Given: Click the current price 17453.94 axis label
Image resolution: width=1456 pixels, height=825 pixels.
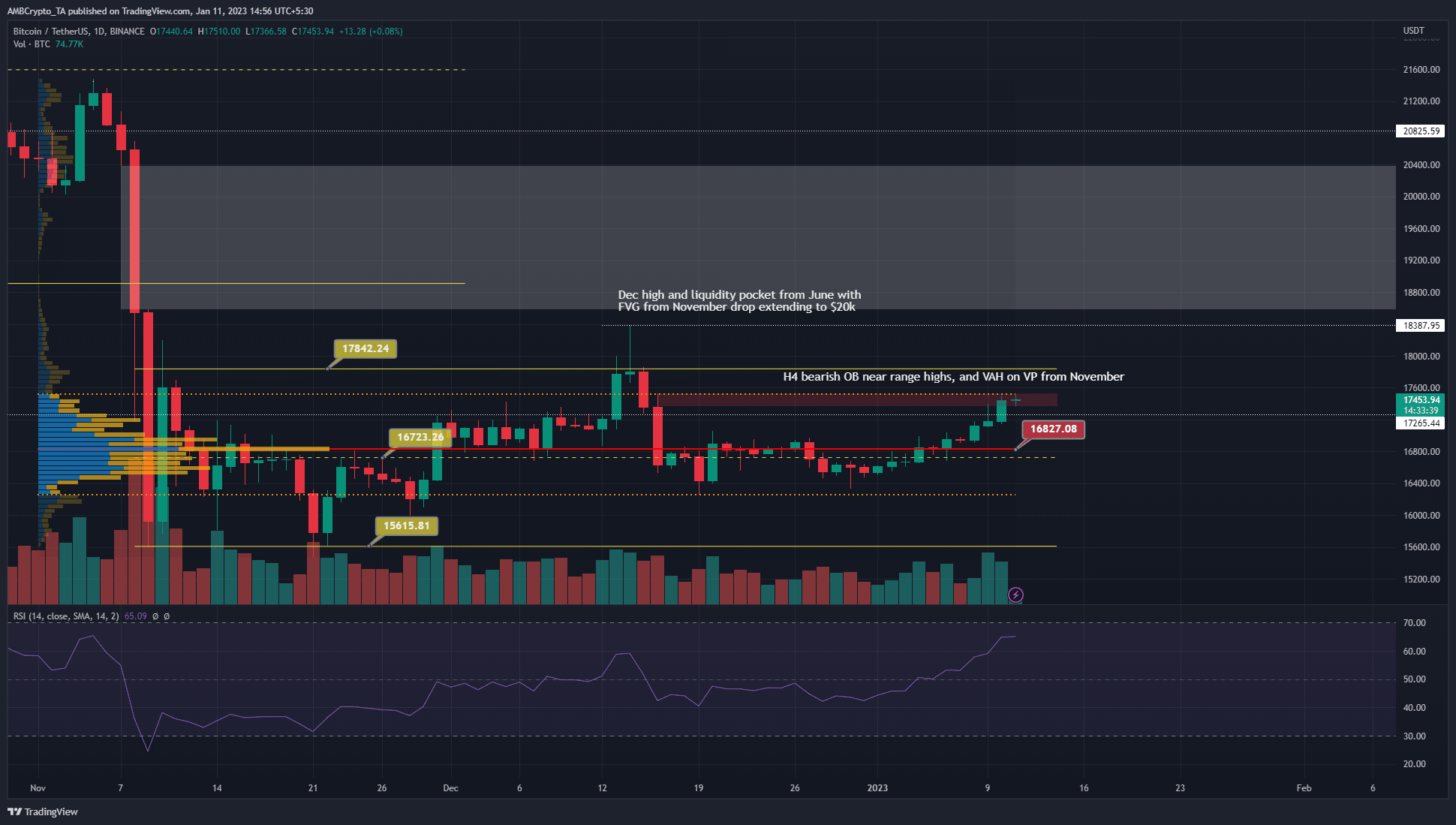Looking at the screenshot, I should point(1421,405).
